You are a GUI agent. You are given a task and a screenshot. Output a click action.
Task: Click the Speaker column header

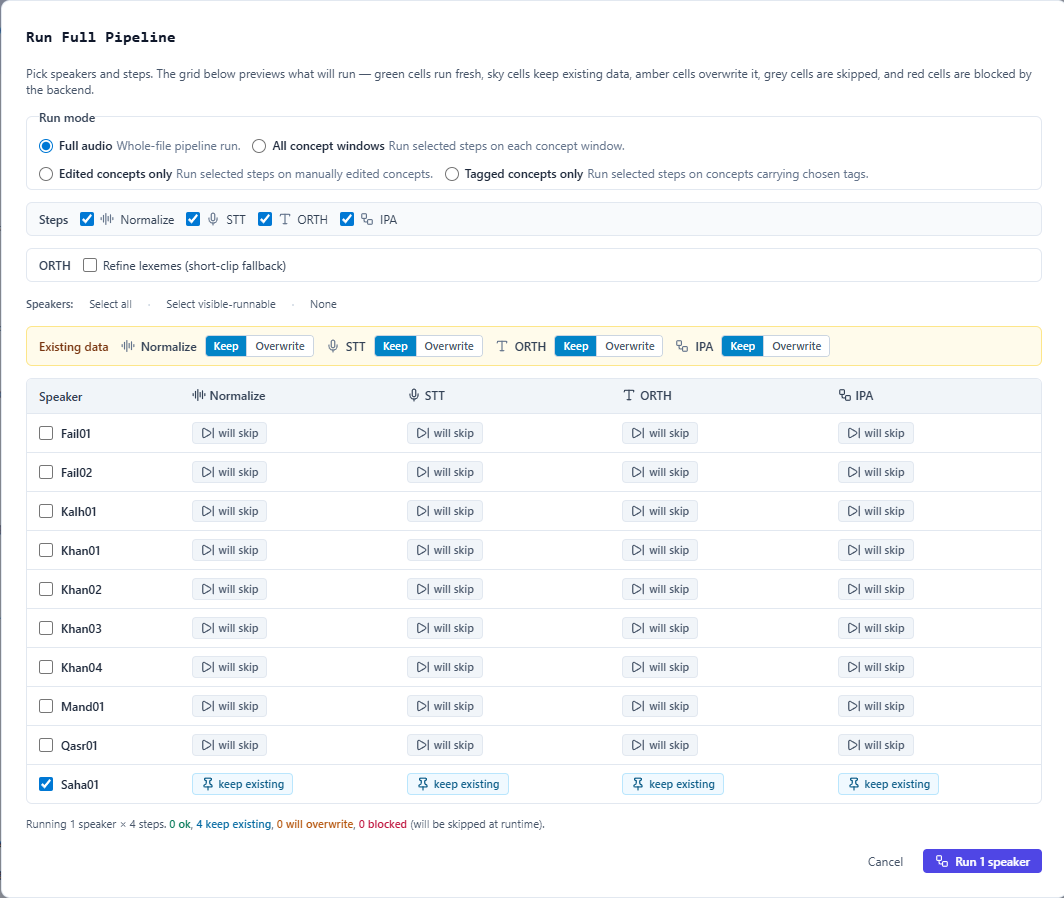[x=60, y=396]
